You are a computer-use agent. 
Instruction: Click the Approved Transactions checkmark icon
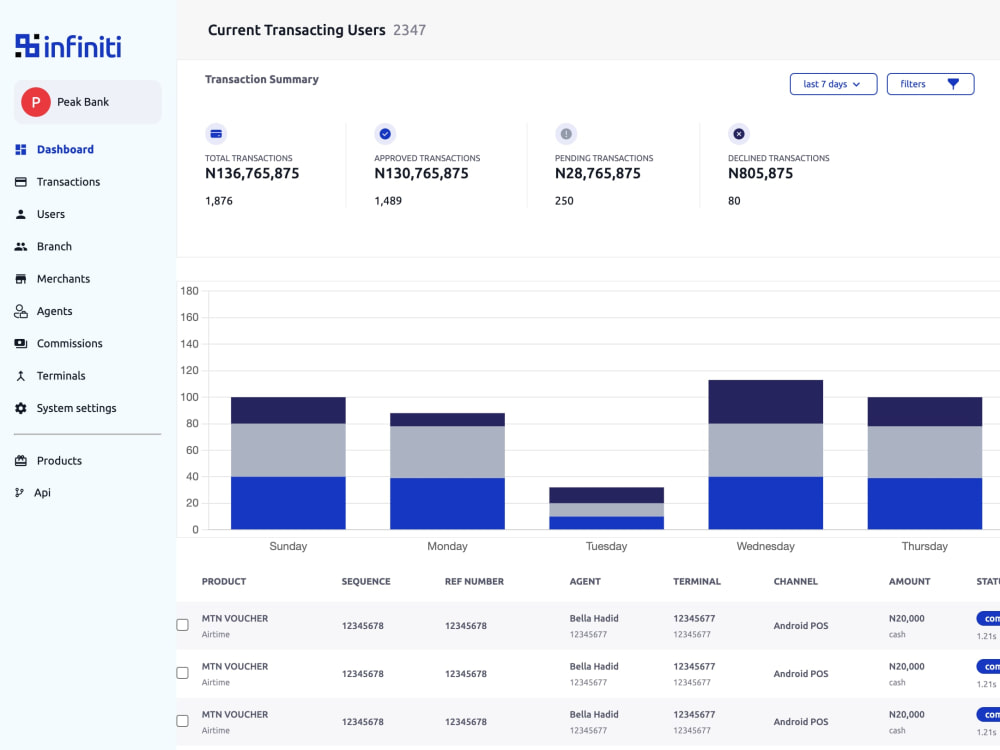[x=385, y=134]
